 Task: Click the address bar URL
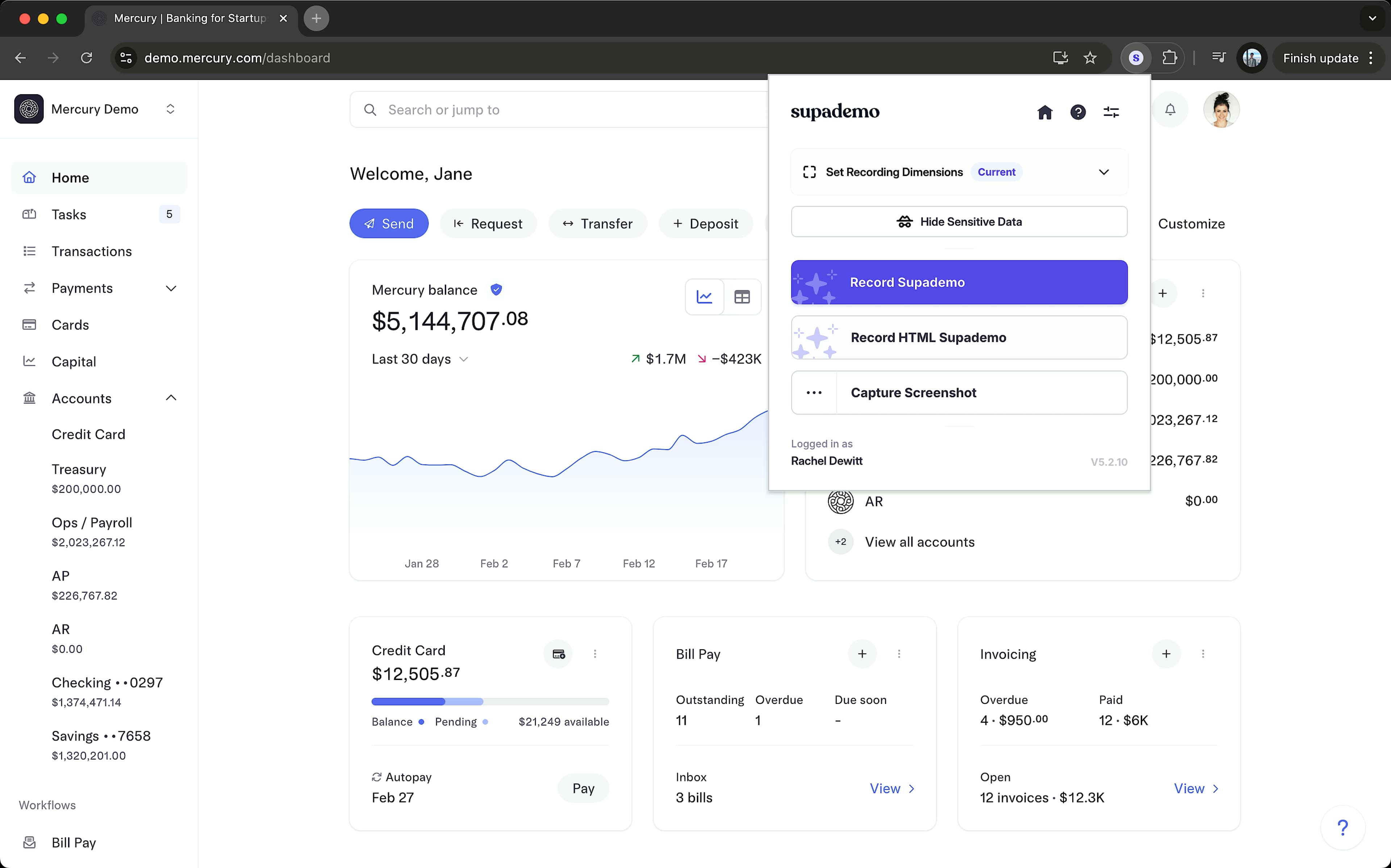237,58
